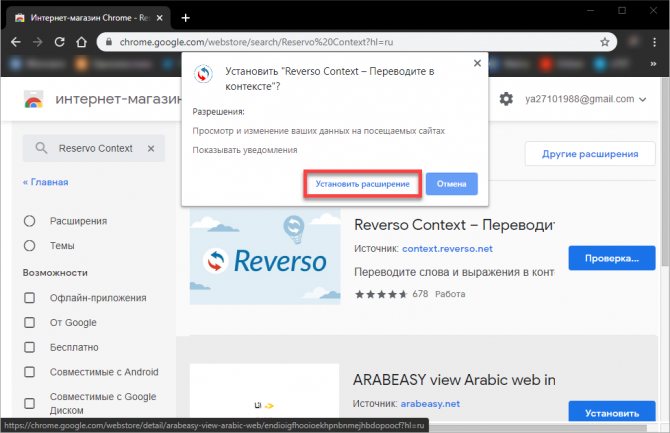Close the Chrome Web Store tab
670x433 pixels.
click(159, 18)
